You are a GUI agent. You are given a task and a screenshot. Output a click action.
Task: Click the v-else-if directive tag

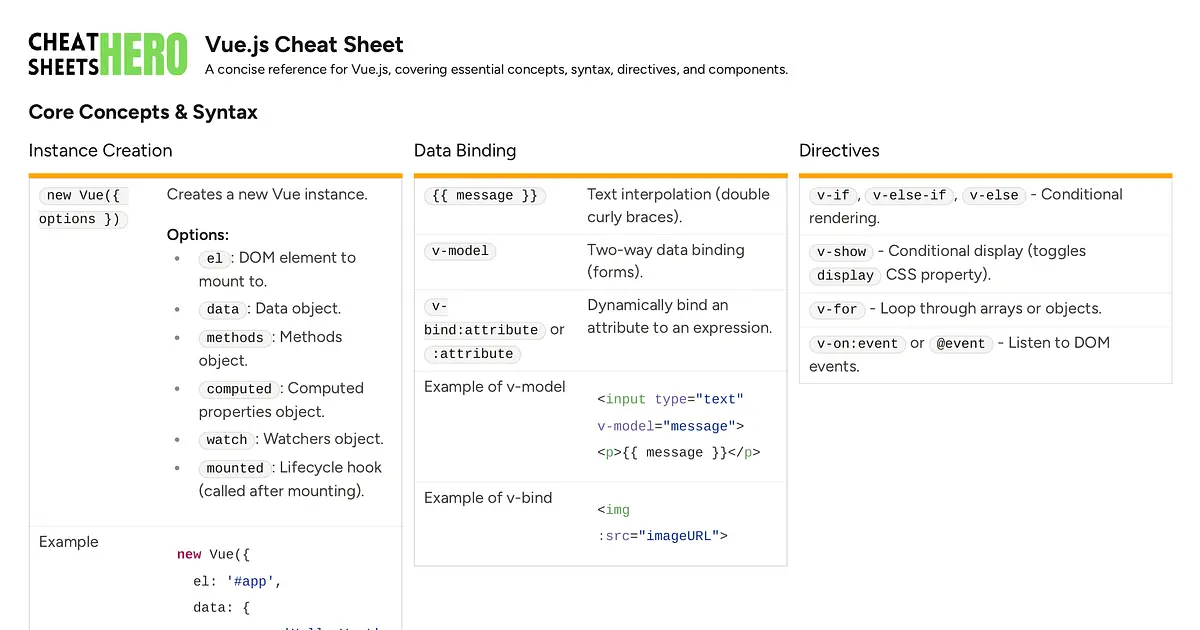(x=909, y=196)
